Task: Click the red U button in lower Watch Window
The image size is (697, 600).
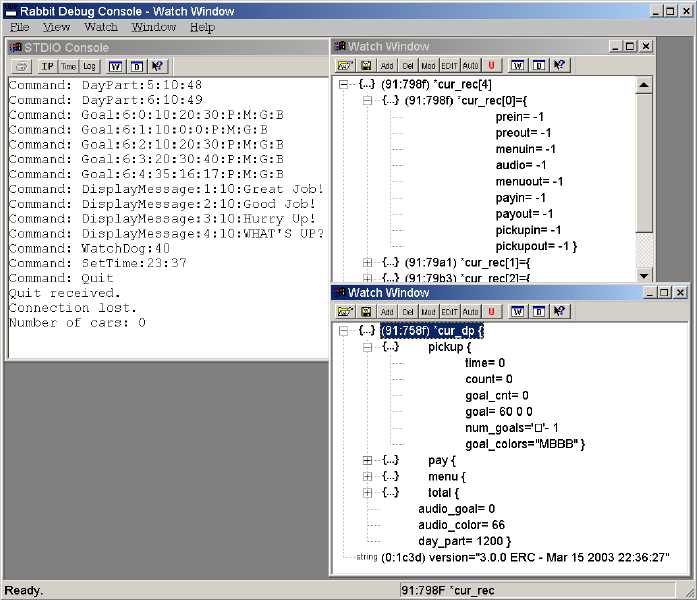Action: (x=491, y=312)
